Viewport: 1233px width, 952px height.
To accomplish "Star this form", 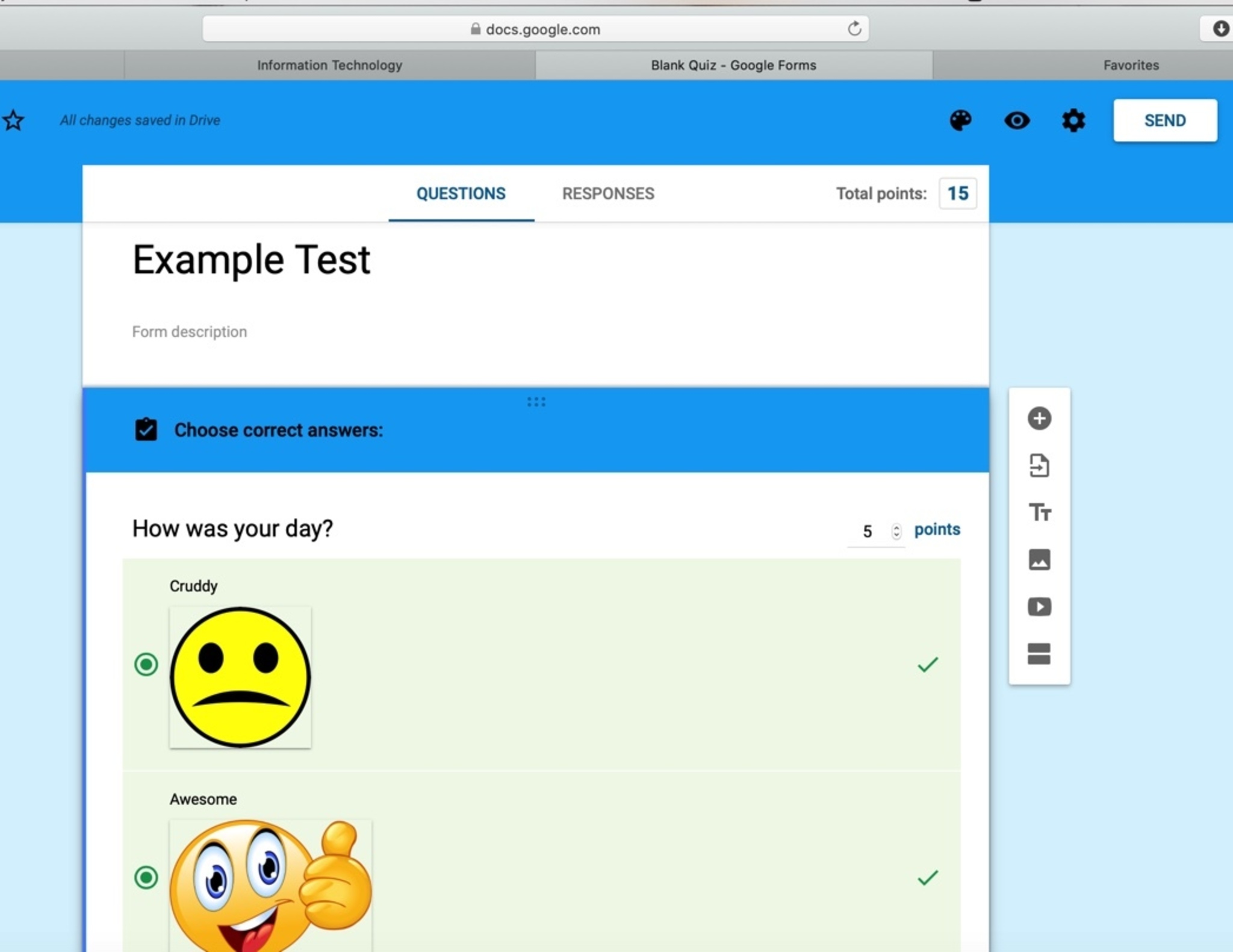I will [13, 120].
